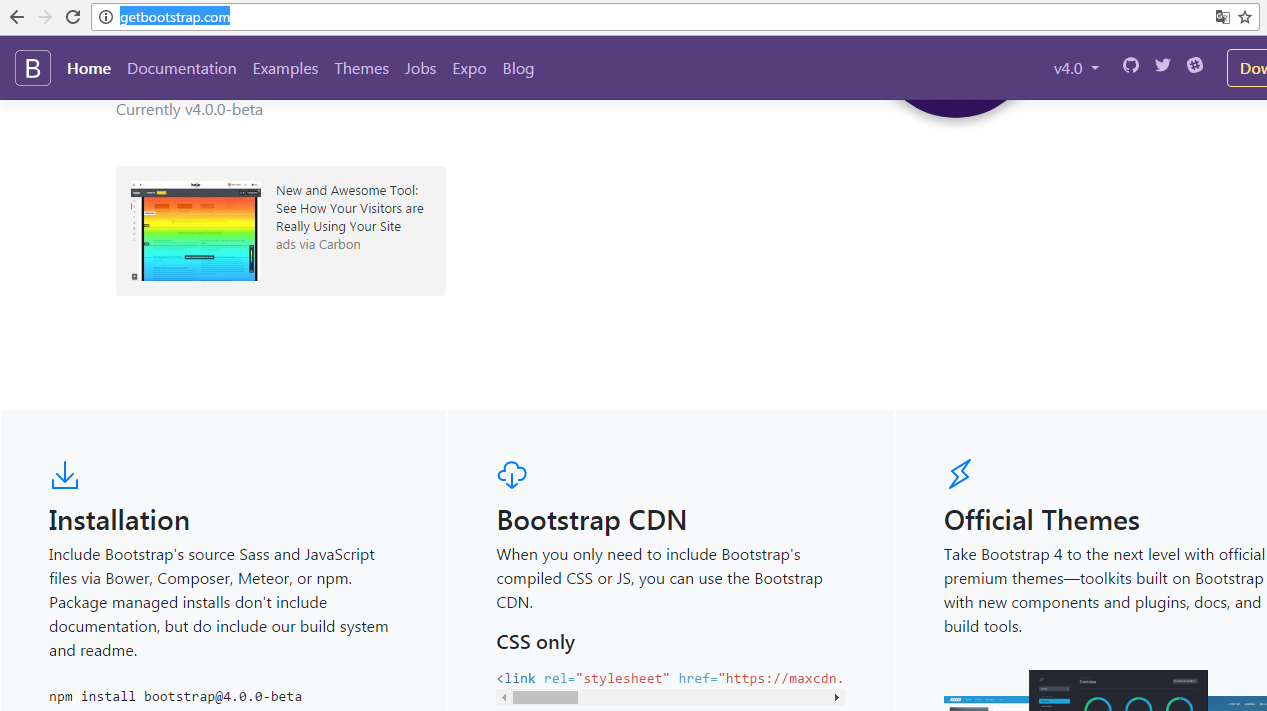
Task: Open Themes nav item
Action: coord(362,68)
